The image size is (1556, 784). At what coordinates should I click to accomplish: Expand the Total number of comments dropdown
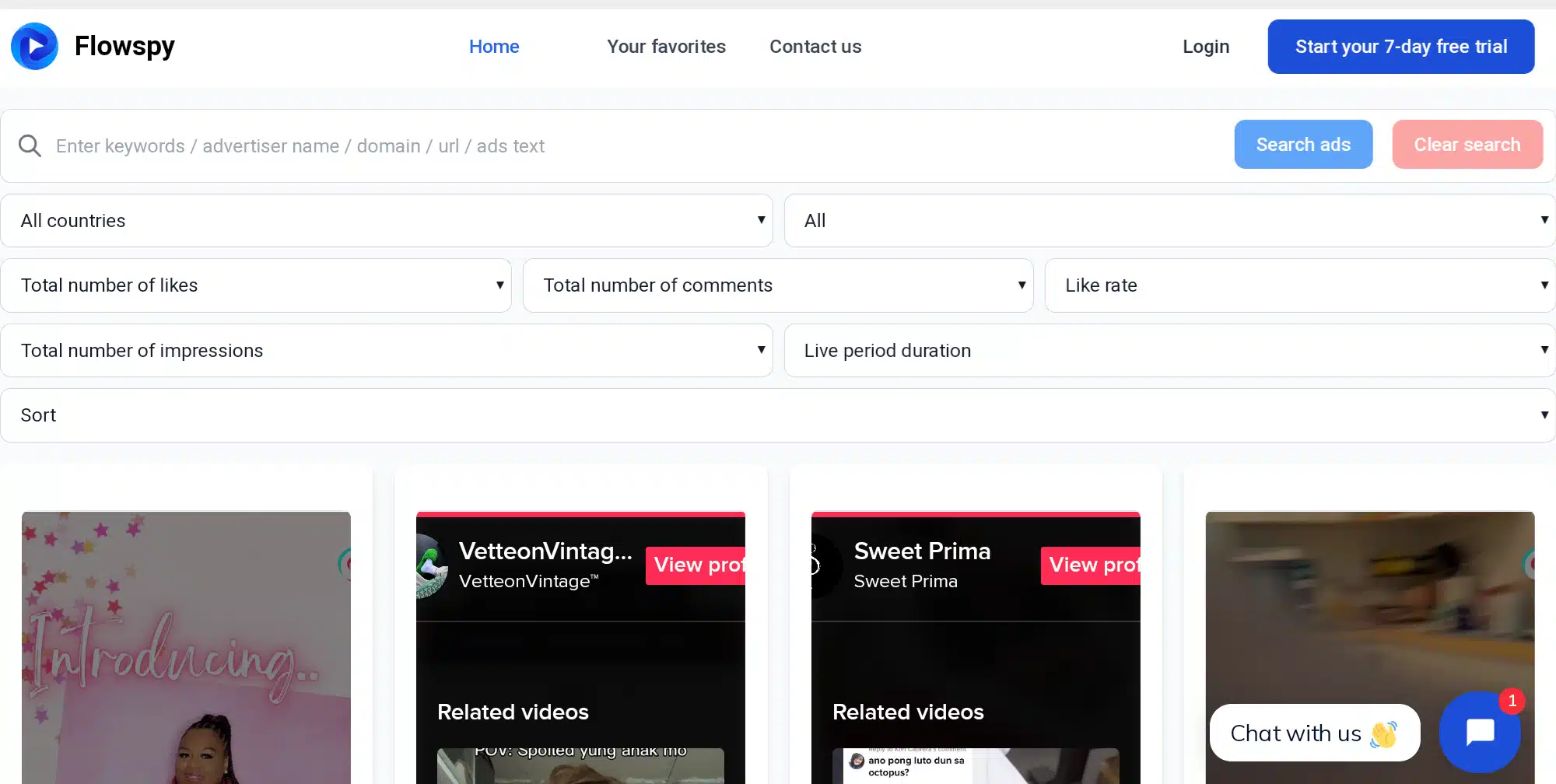click(778, 285)
